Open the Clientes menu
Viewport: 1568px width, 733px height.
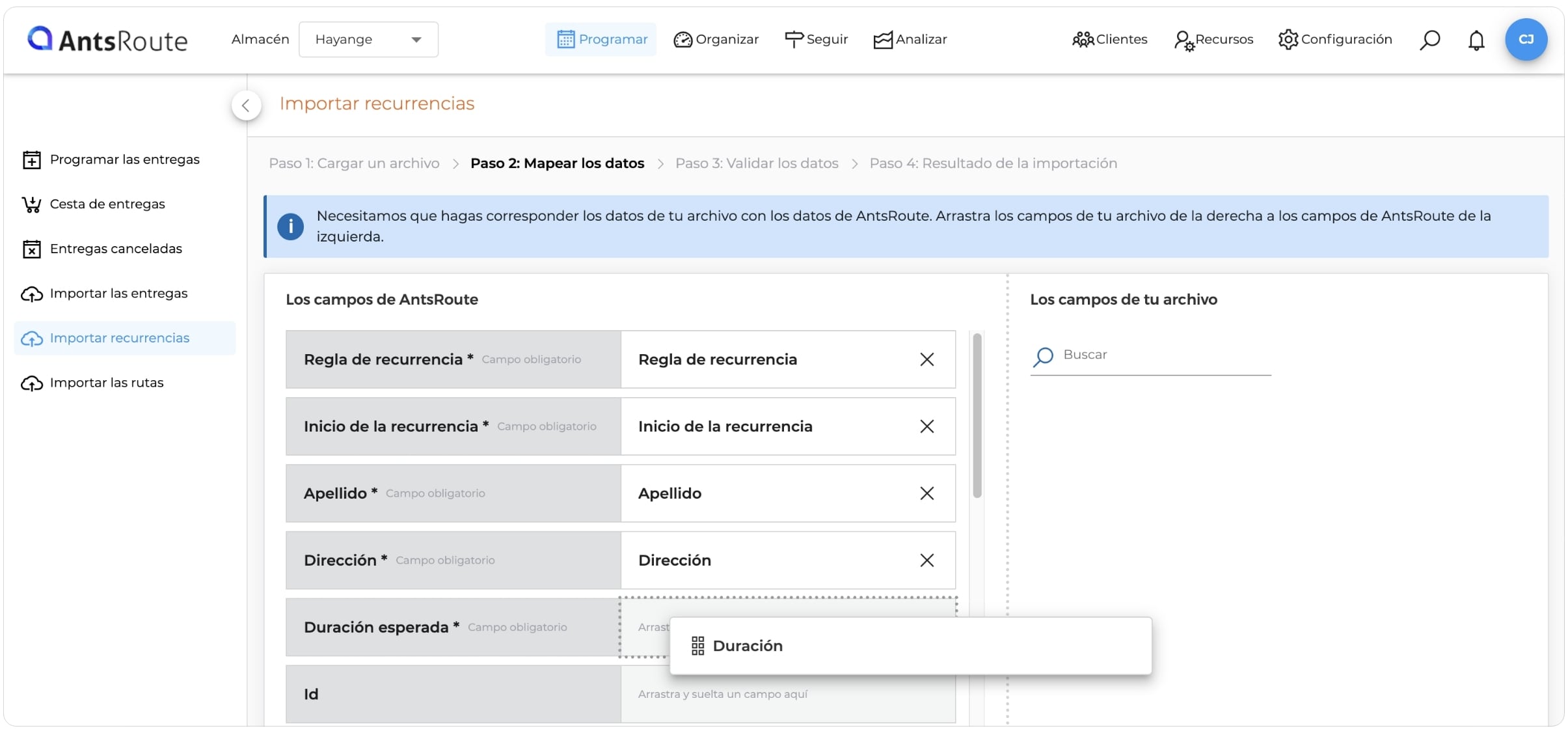click(x=1109, y=40)
